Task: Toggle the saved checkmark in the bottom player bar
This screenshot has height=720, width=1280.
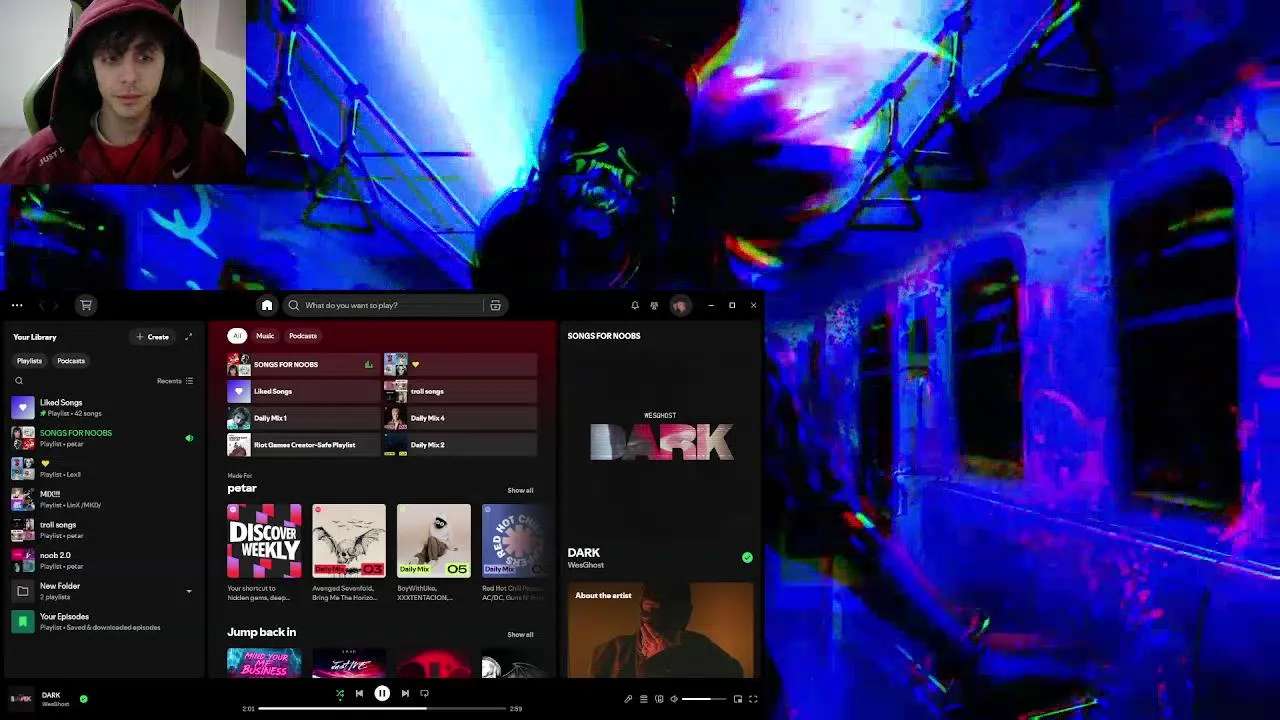Action: coord(83,699)
